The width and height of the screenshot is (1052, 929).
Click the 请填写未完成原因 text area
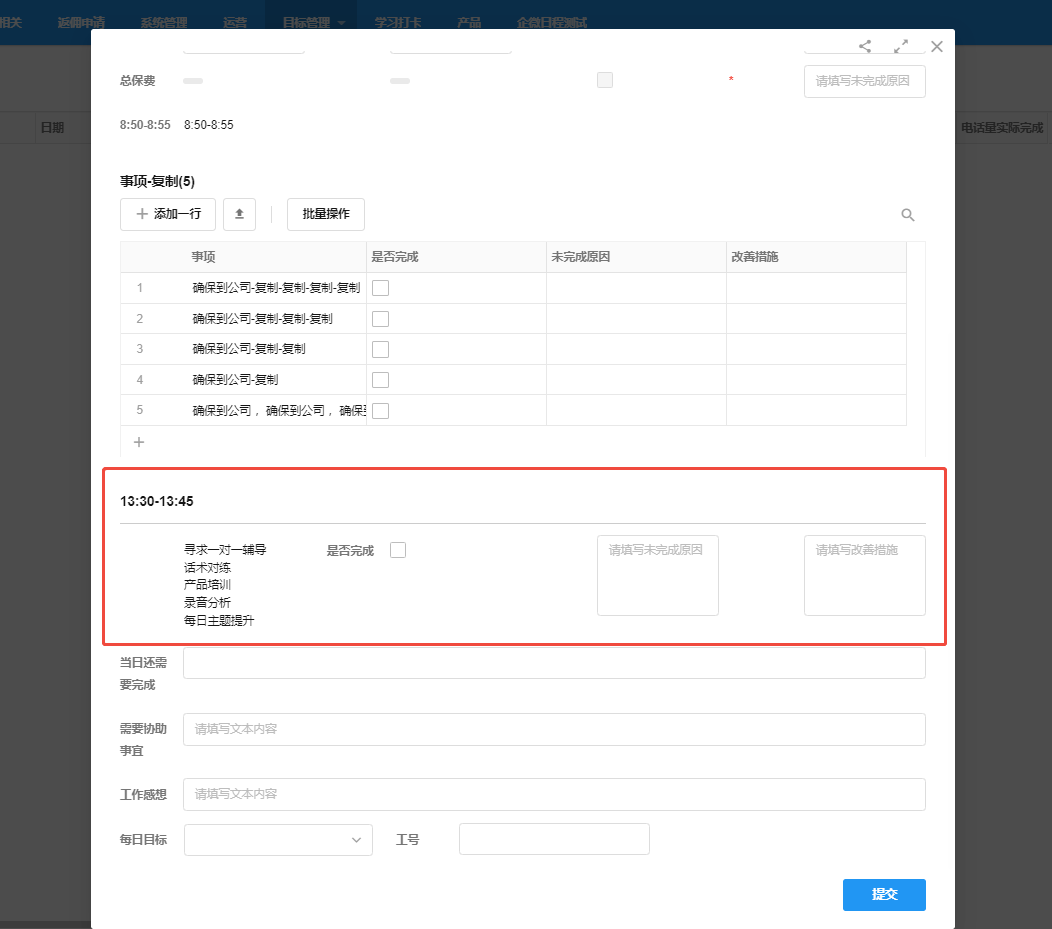(657, 575)
